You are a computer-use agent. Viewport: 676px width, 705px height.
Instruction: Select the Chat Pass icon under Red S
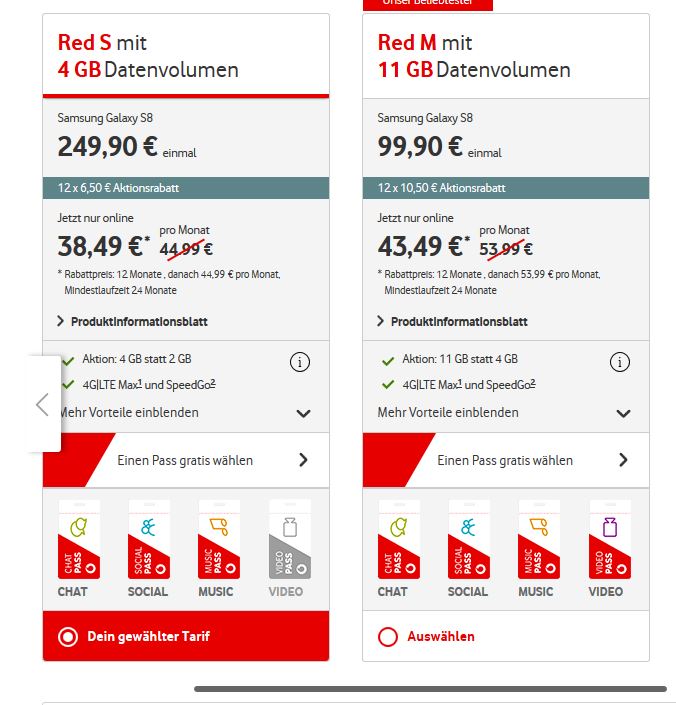72,540
